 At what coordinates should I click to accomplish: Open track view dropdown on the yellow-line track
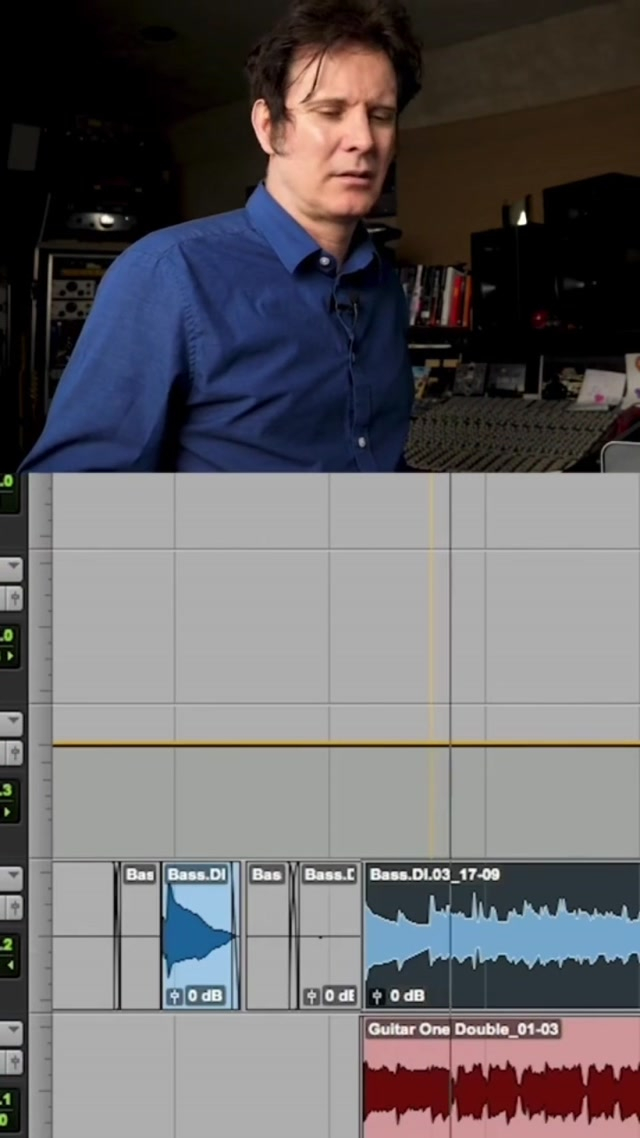(11, 722)
